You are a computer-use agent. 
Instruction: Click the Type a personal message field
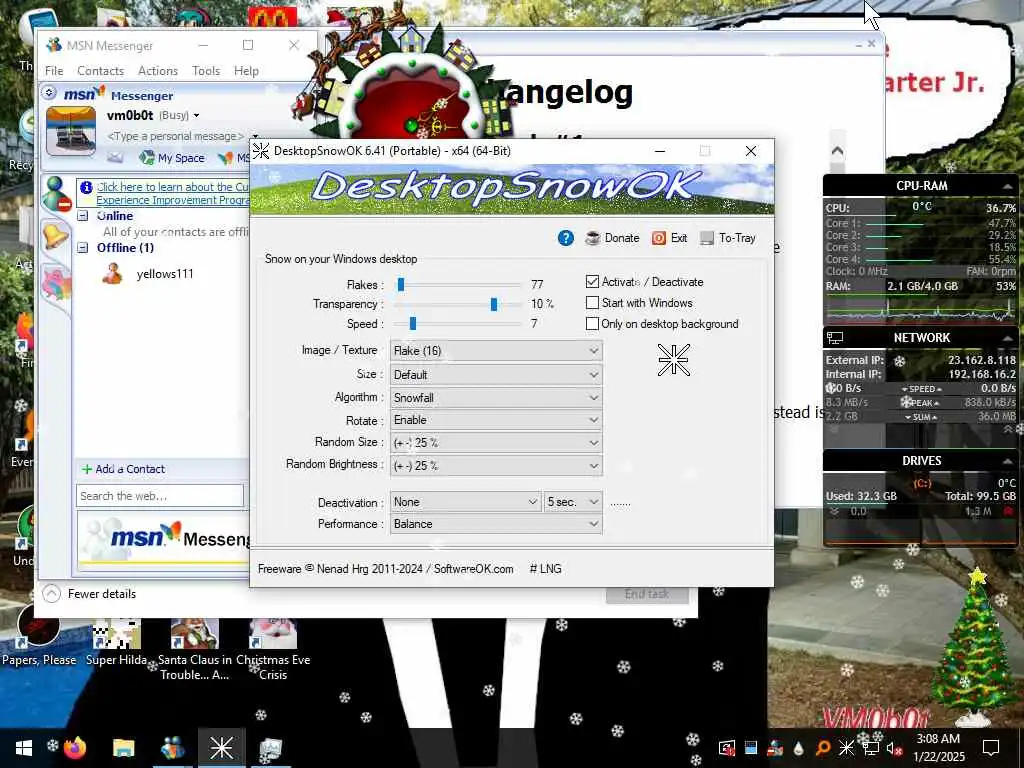pyautogui.click(x=176, y=136)
